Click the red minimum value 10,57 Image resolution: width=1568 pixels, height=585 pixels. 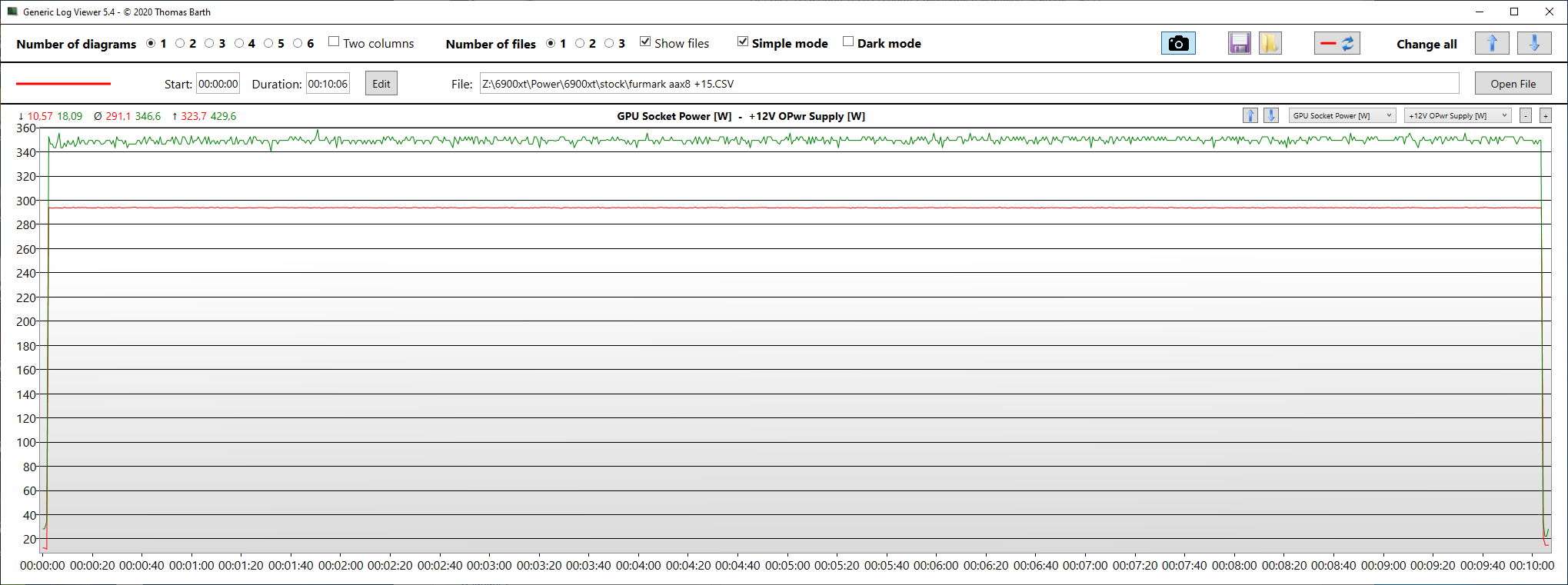(41, 116)
